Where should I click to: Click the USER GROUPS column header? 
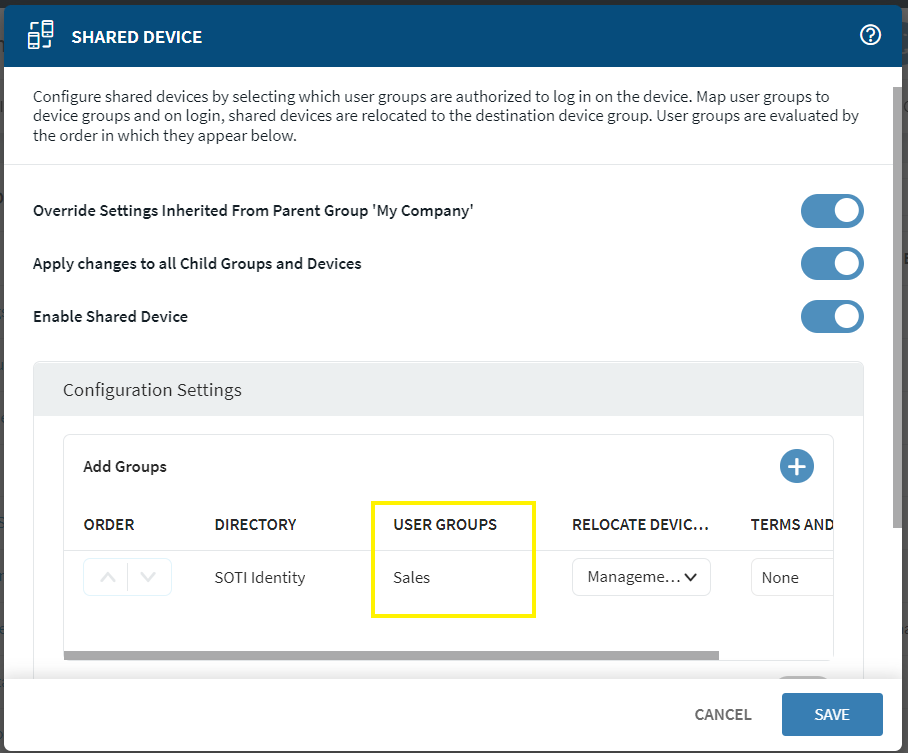445,524
